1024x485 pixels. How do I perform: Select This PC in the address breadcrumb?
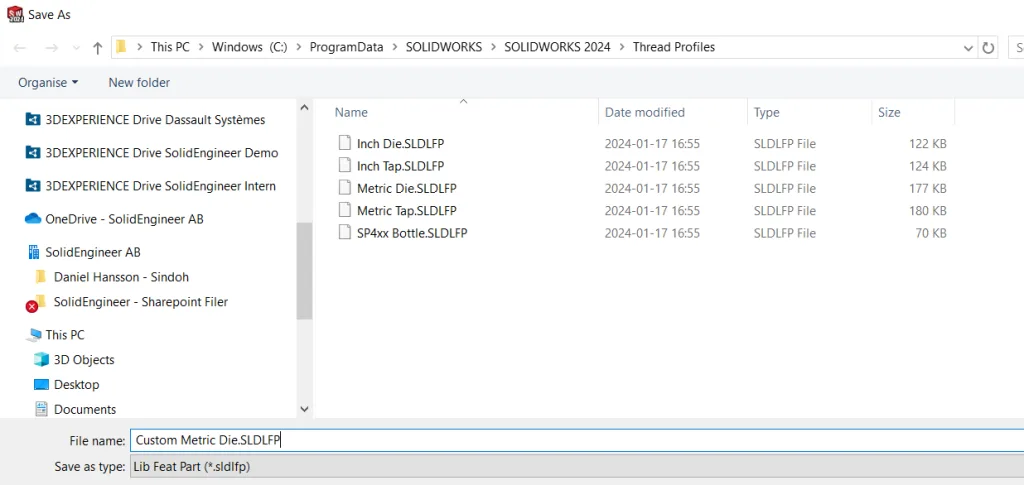pos(170,47)
